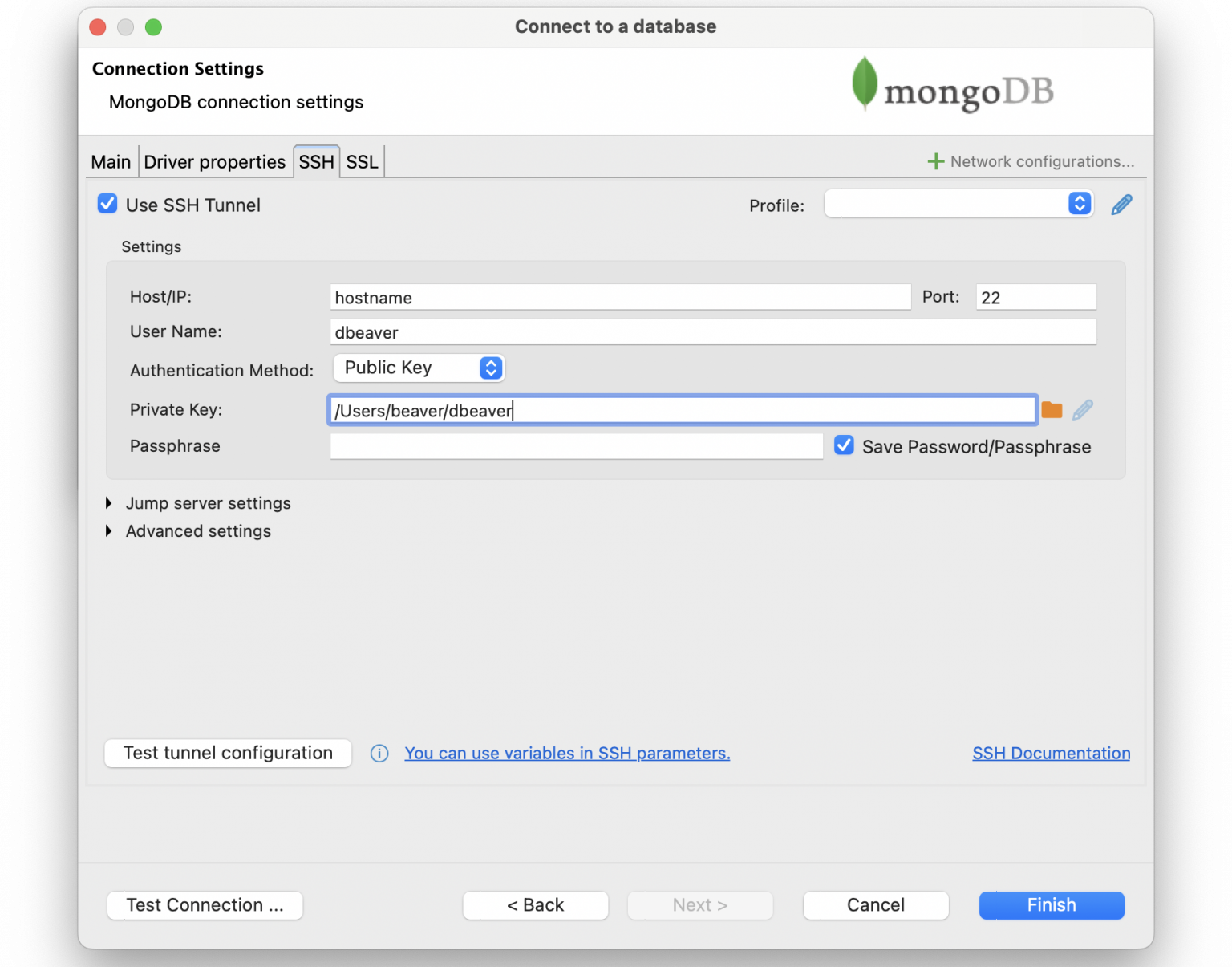The width and height of the screenshot is (1232, 967).
Task: Open the Driver properties tab
Action: click(x=215, y=161)
